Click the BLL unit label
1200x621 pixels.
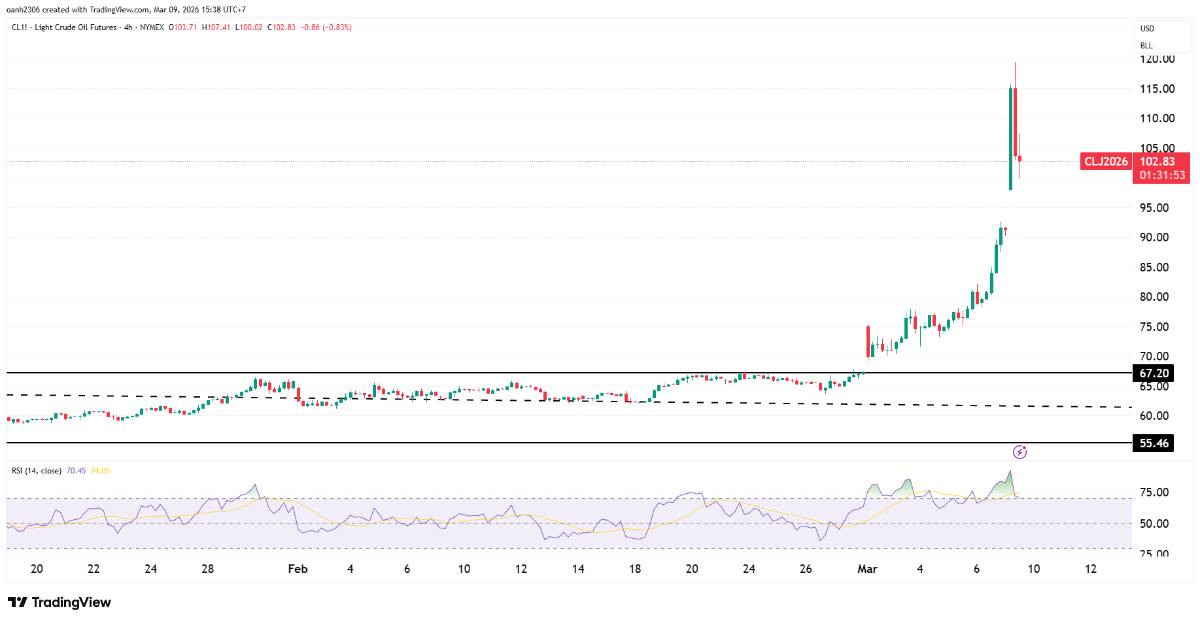tap(1146, 46)
